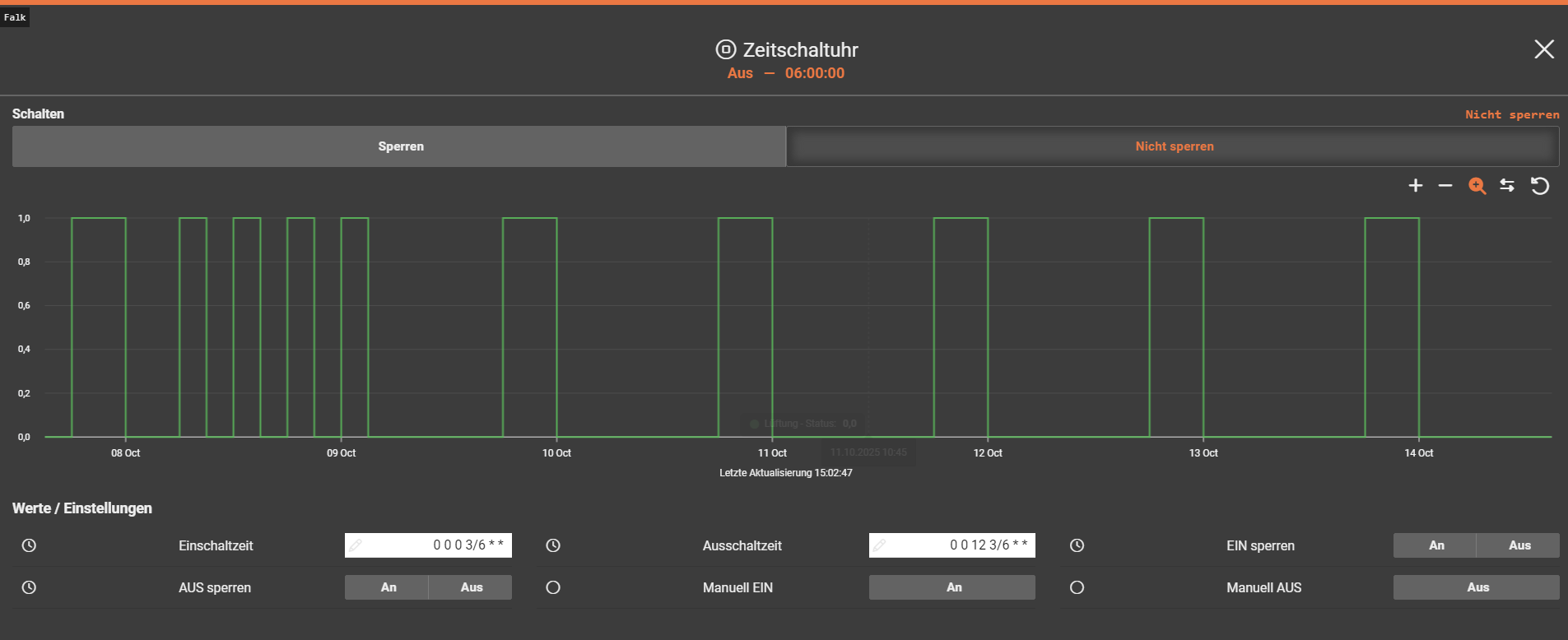
Task: Click clock icon beside Ausschaltzeit
Action: [x=553, y=545]
